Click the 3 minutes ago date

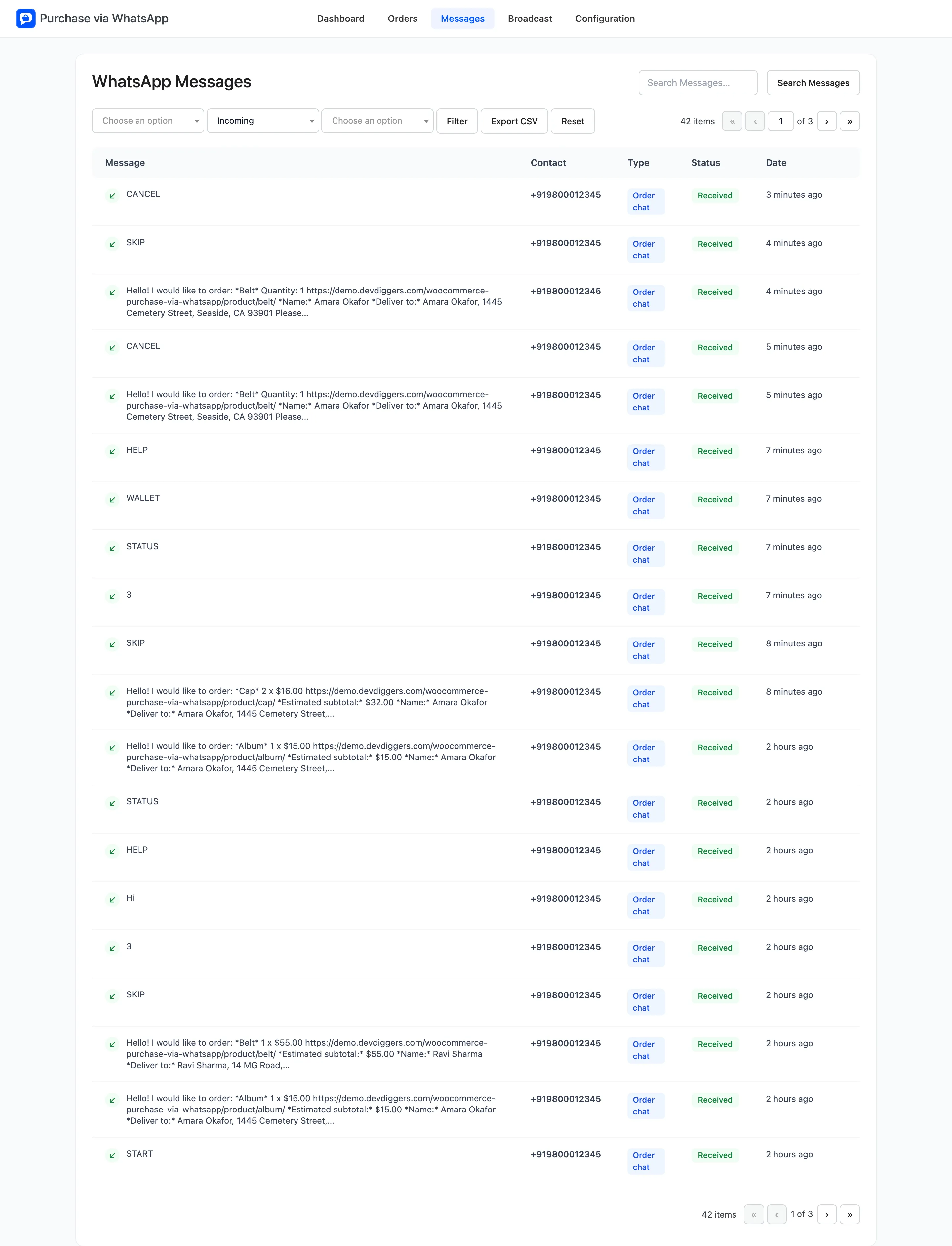(793, 195)
